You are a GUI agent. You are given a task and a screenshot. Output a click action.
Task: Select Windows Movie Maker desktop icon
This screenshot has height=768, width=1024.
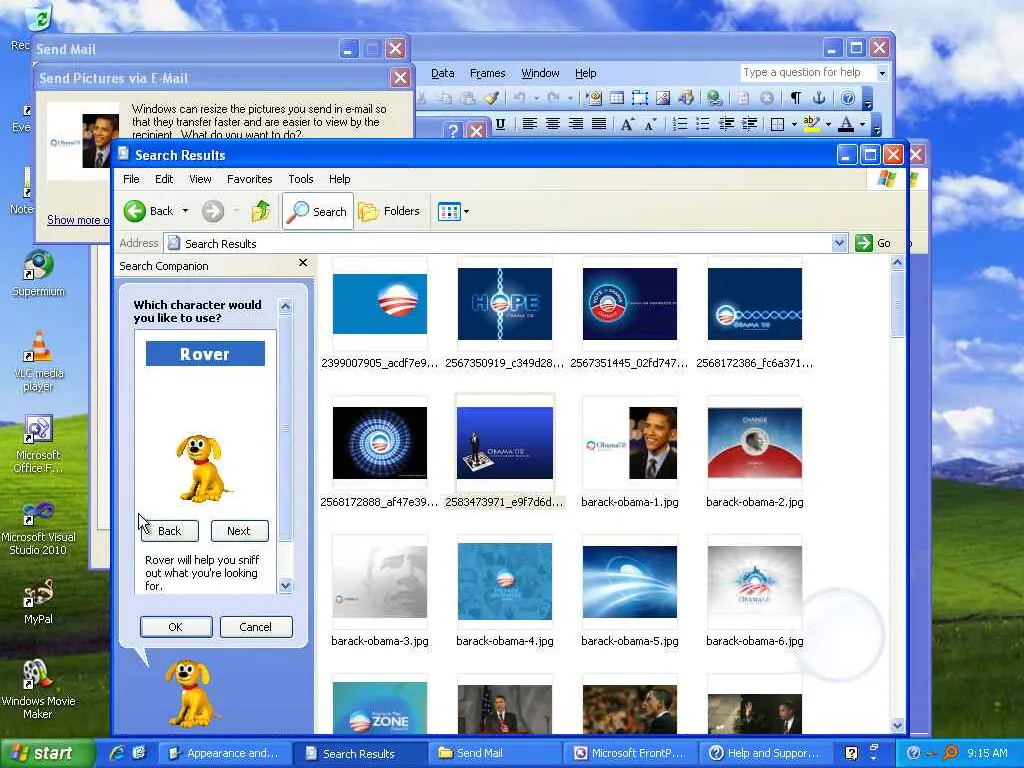click(x=38, y=690)
